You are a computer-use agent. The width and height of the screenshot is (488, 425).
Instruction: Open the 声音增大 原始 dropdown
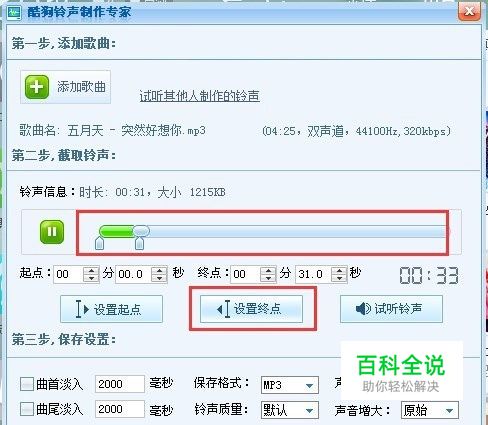tap(430, 410)
